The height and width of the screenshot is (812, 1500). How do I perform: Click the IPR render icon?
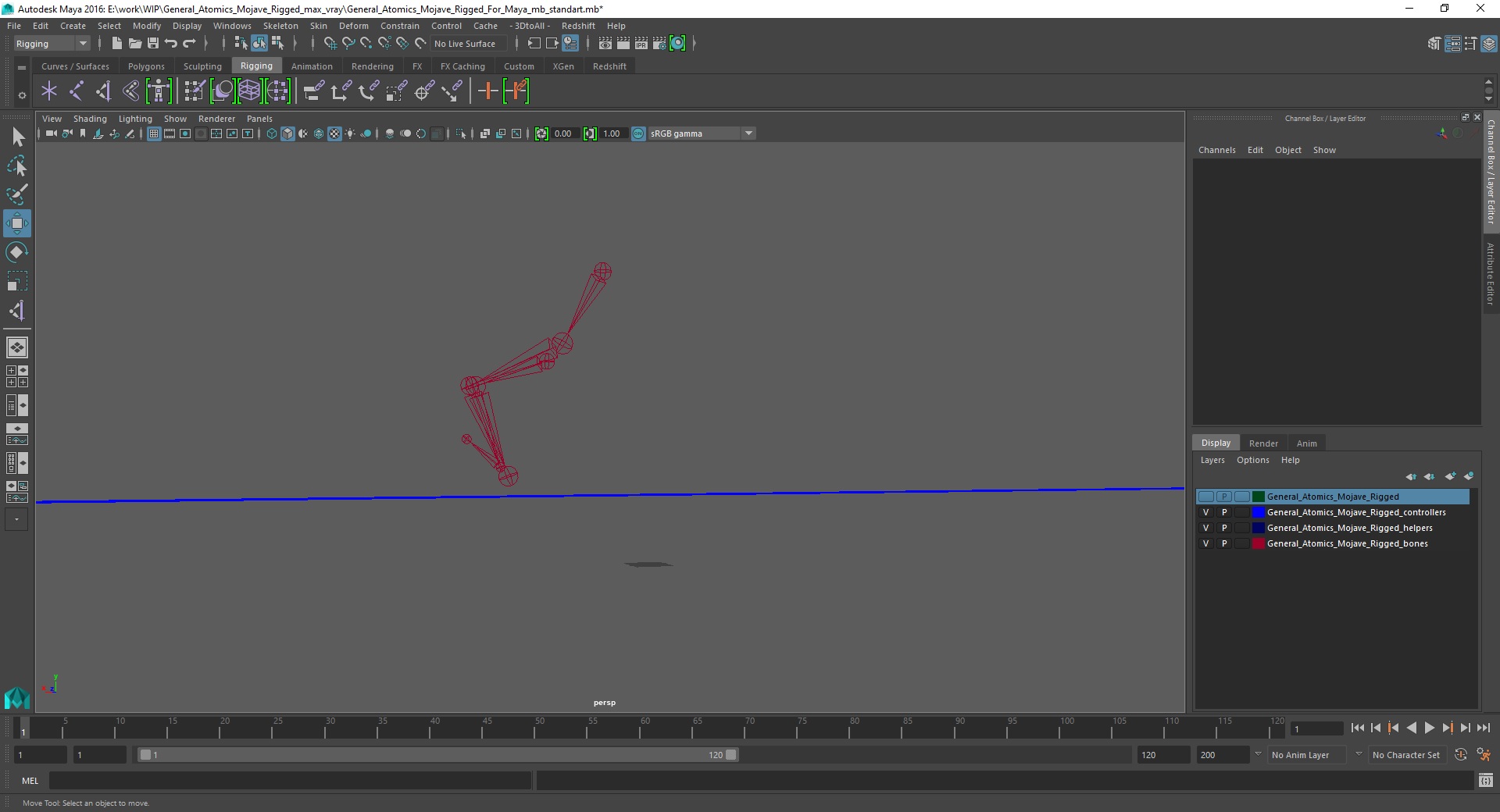click(641, 44)
